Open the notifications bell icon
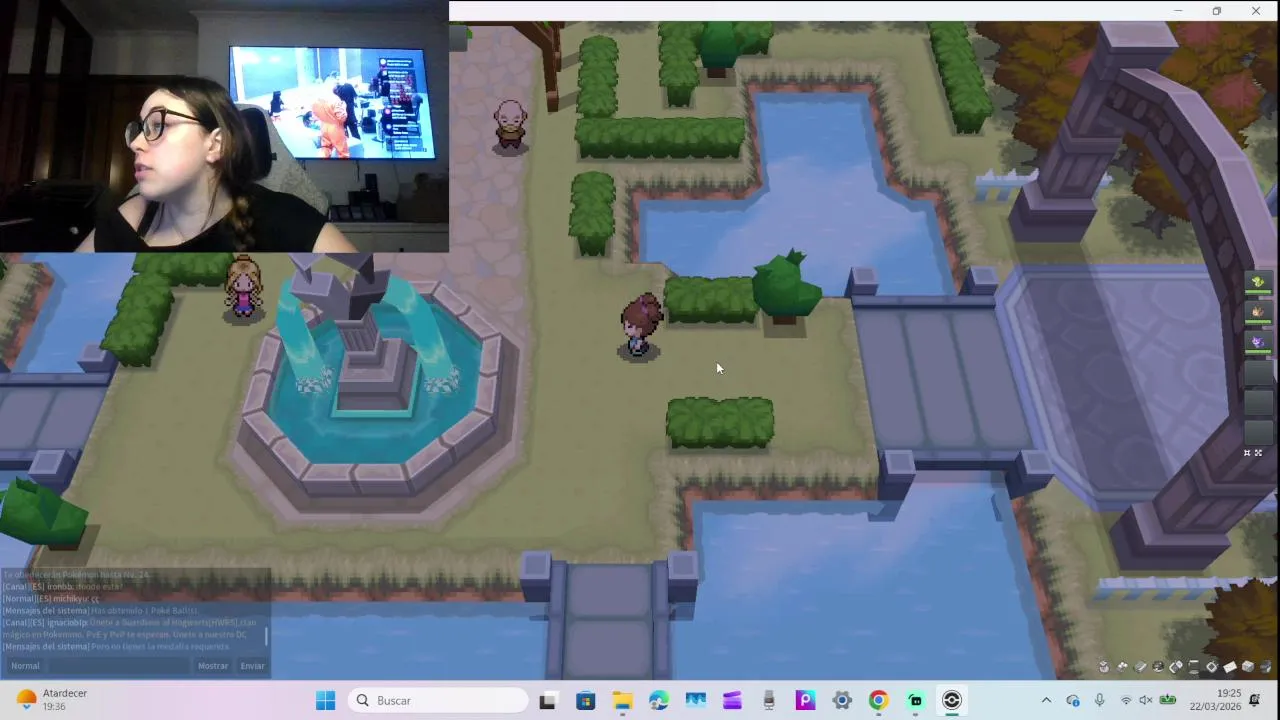 (x=1255, y=700)
